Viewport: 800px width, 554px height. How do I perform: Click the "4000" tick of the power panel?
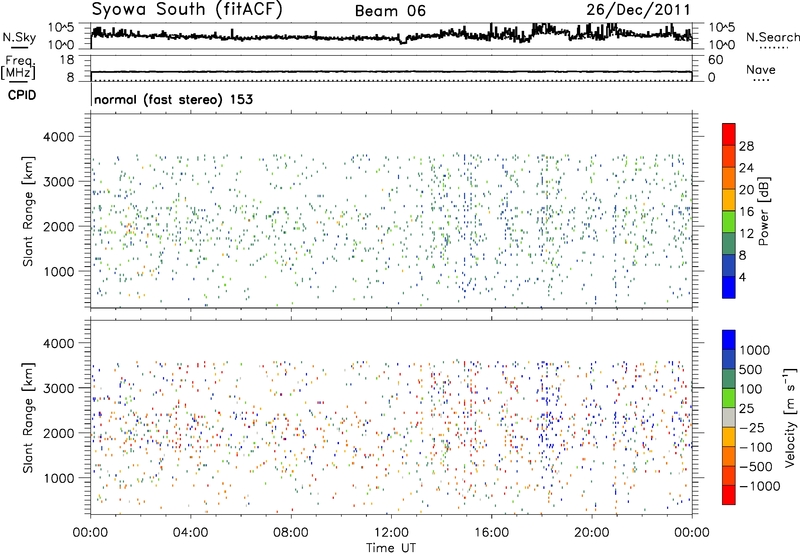(58, 137)
